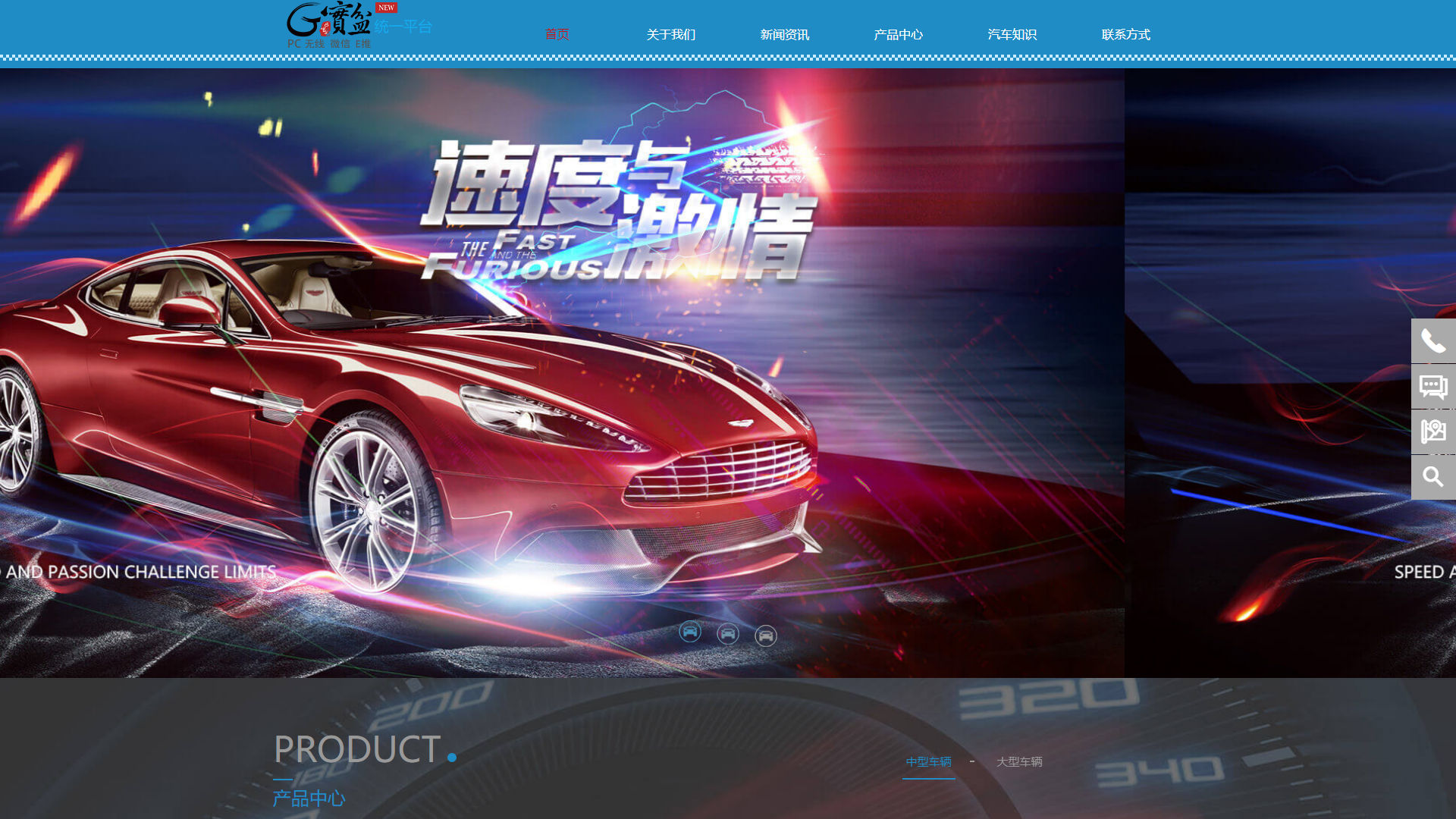Open 关于我们 navigation item
1456x819 pixels.
click(x=671, y=34)
